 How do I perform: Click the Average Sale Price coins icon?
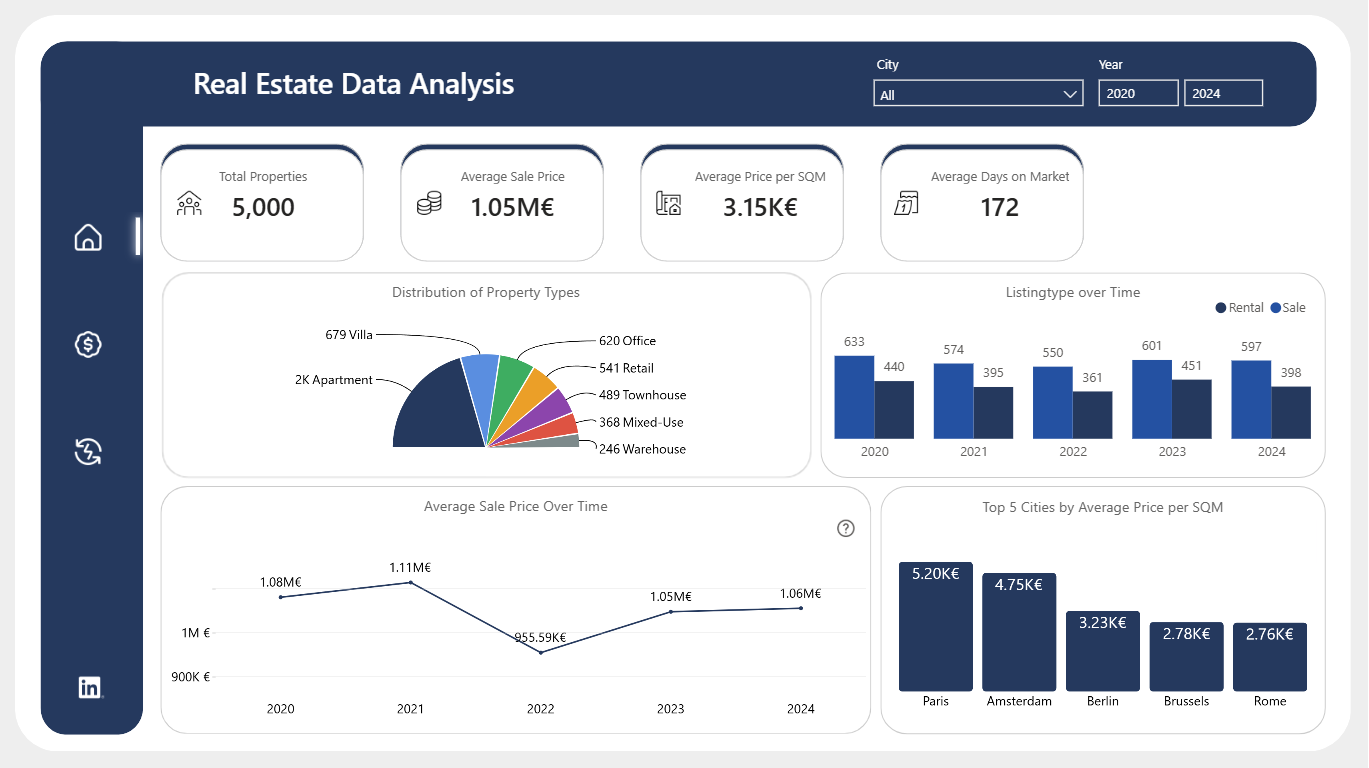pyautogui.click(x=429, y=204)
